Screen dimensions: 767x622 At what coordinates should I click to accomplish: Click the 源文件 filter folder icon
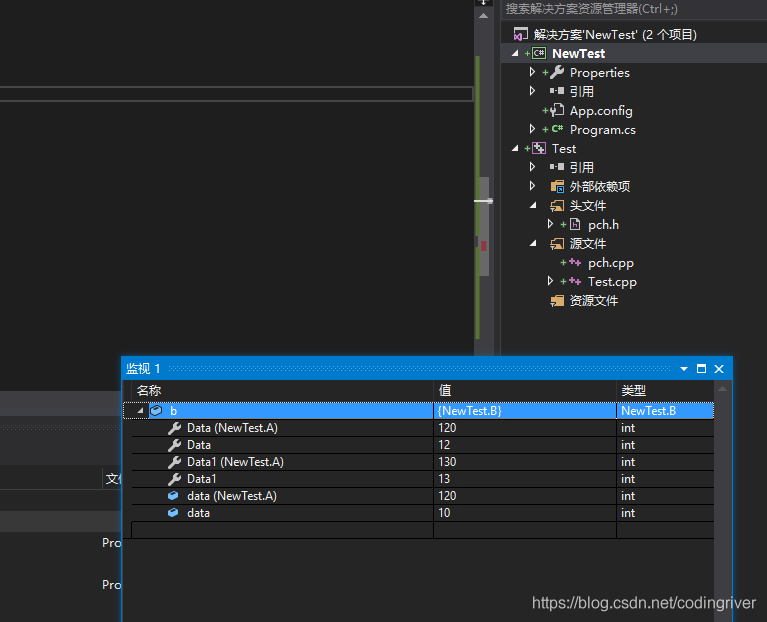pyautogui.click(x=557, y=244)
